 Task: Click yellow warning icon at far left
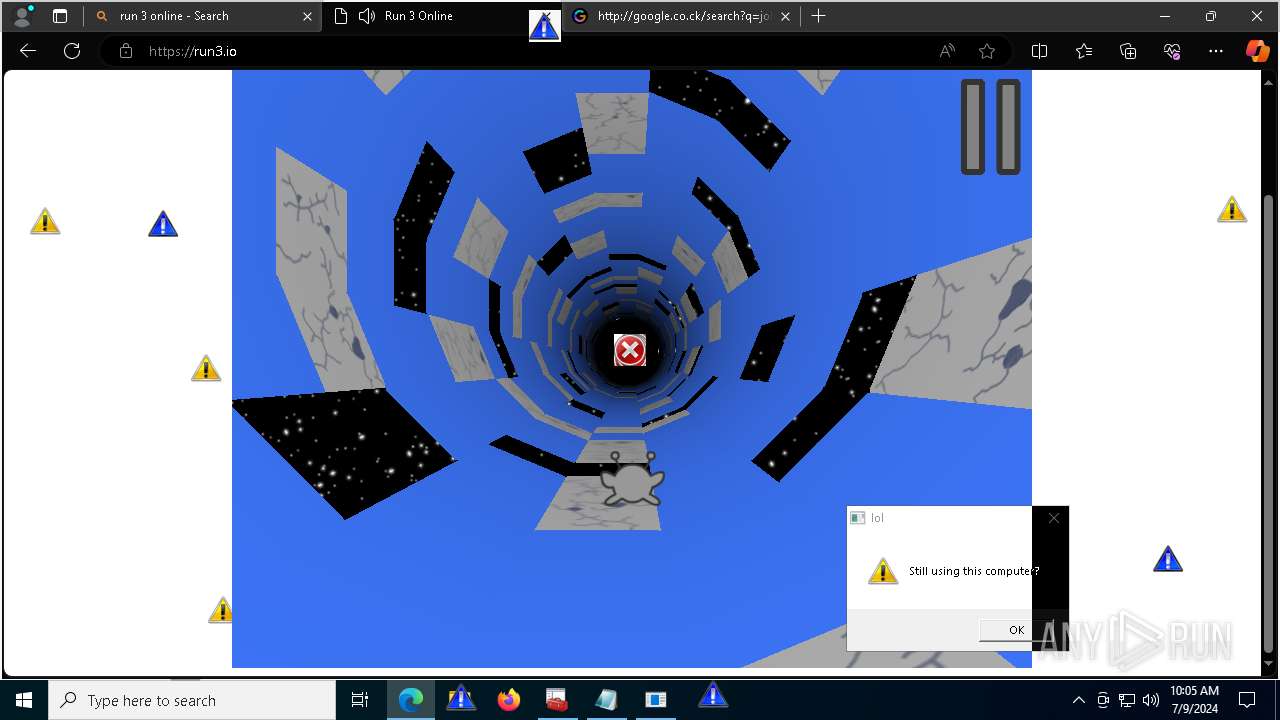(x=45, y=221)
